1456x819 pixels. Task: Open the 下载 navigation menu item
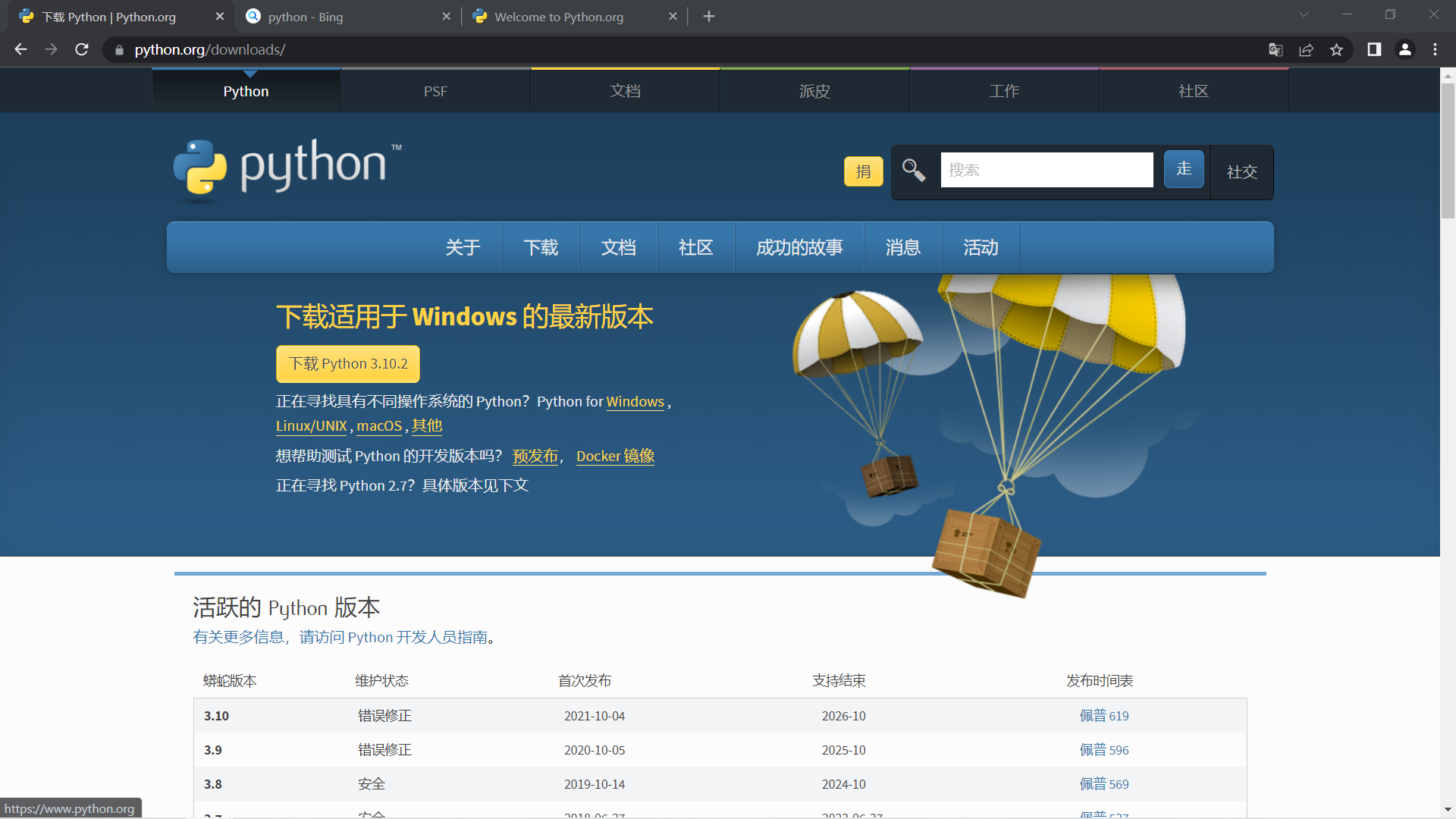[541, 247]
